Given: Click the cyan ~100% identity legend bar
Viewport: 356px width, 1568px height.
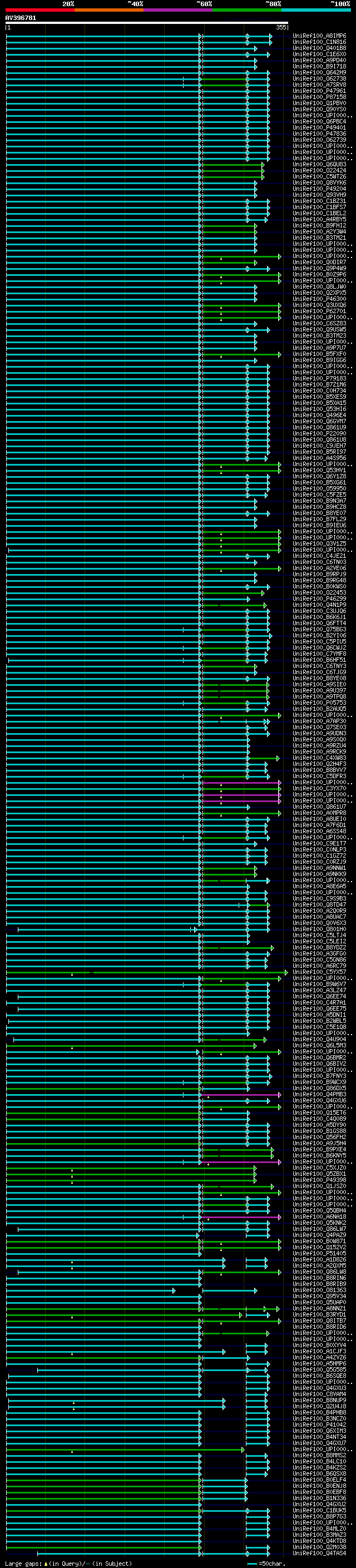Looking at the screenshot, I should click(x=316, y=11).
